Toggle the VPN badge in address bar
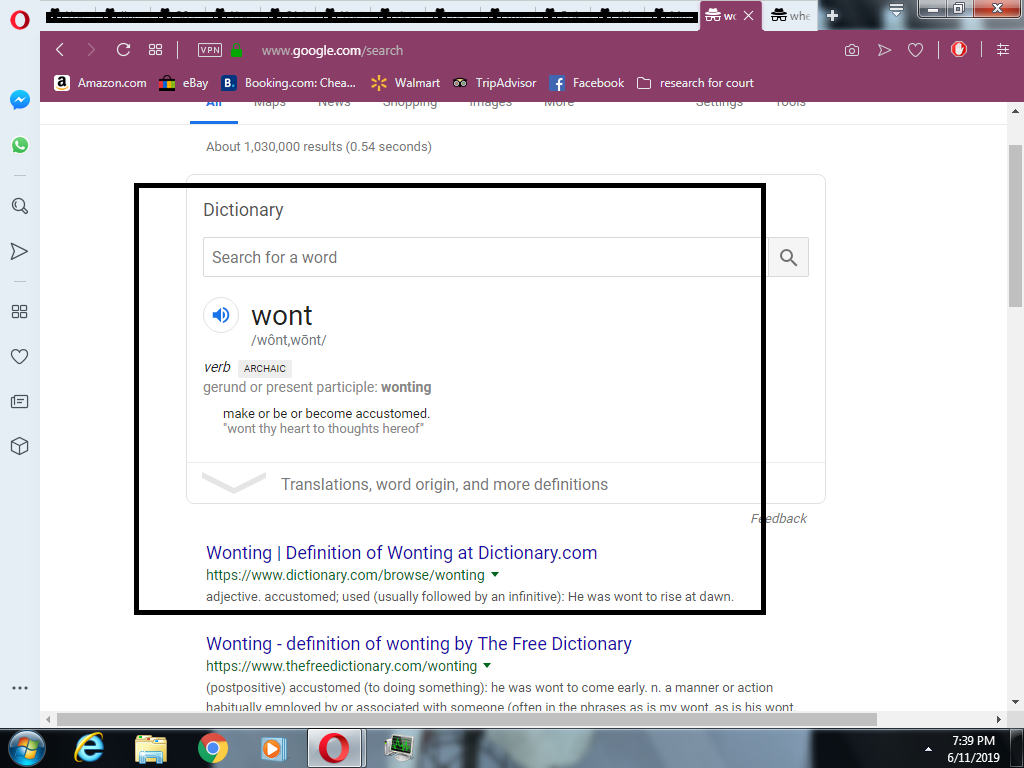The image size is (1024, 768). (210, 50)
